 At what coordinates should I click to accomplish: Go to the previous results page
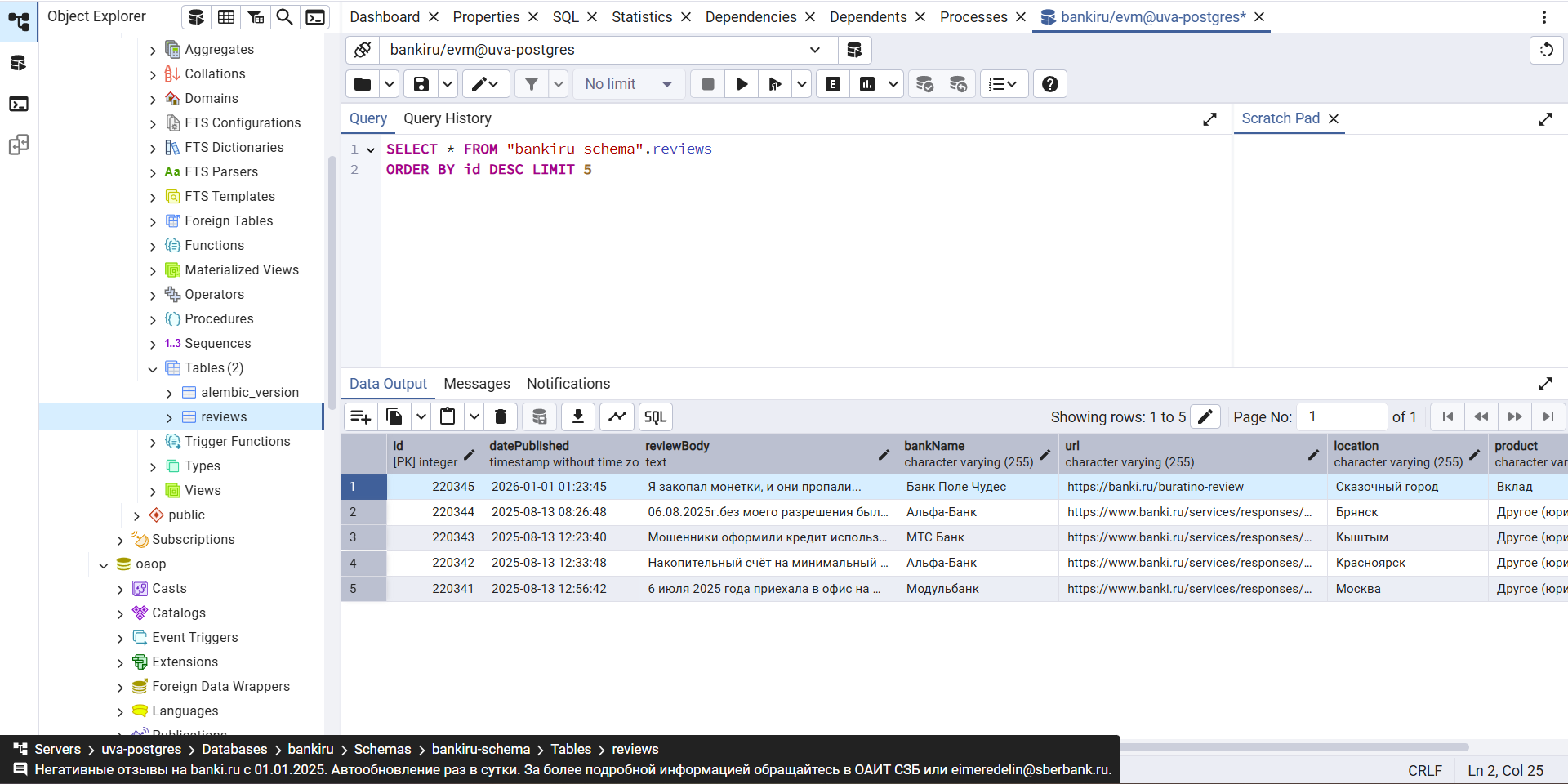1481,416
